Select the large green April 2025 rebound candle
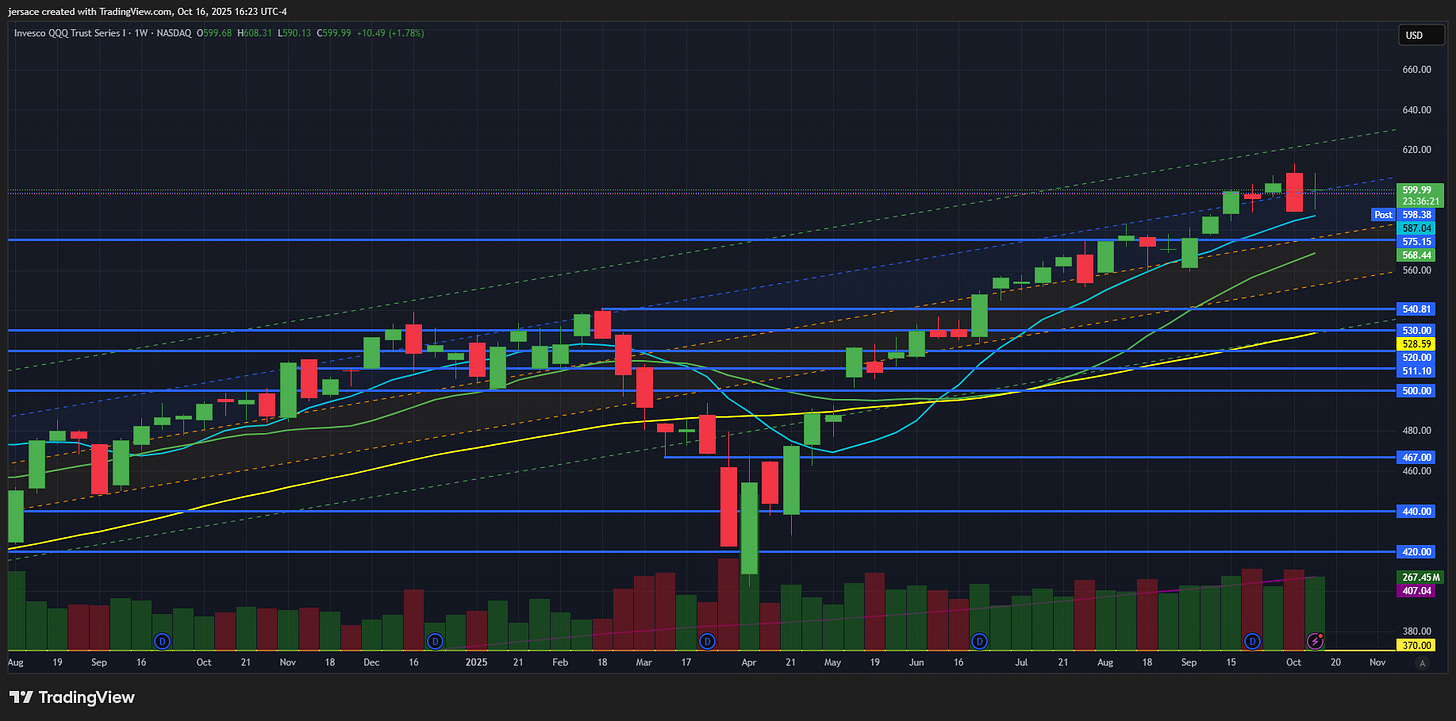The height and width of the screenshot is (721, 1456). click(749, 531)
